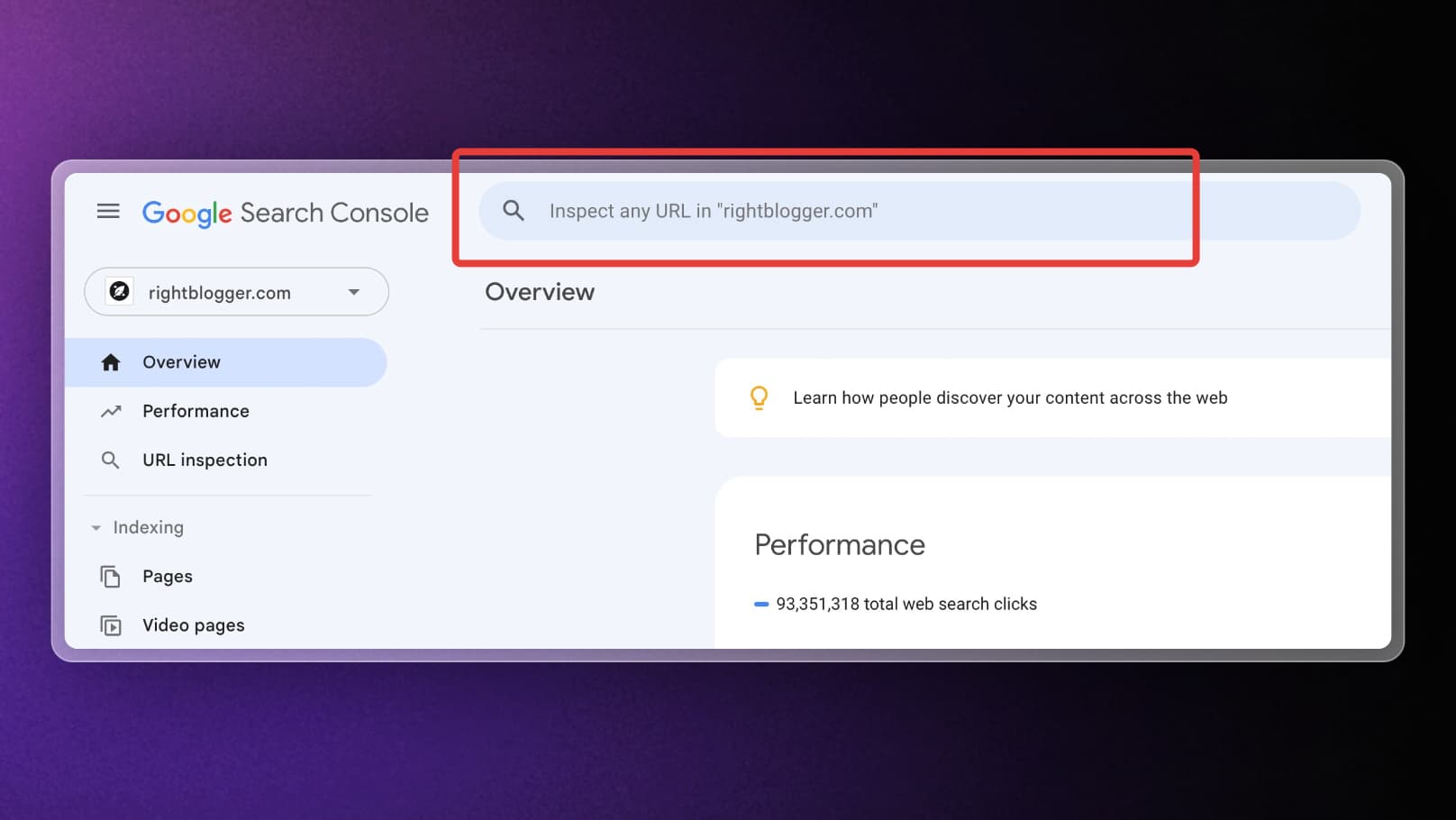Enable the Overview sidebar selection
This screenshot has height=820, width=1456.
point(180,361)
